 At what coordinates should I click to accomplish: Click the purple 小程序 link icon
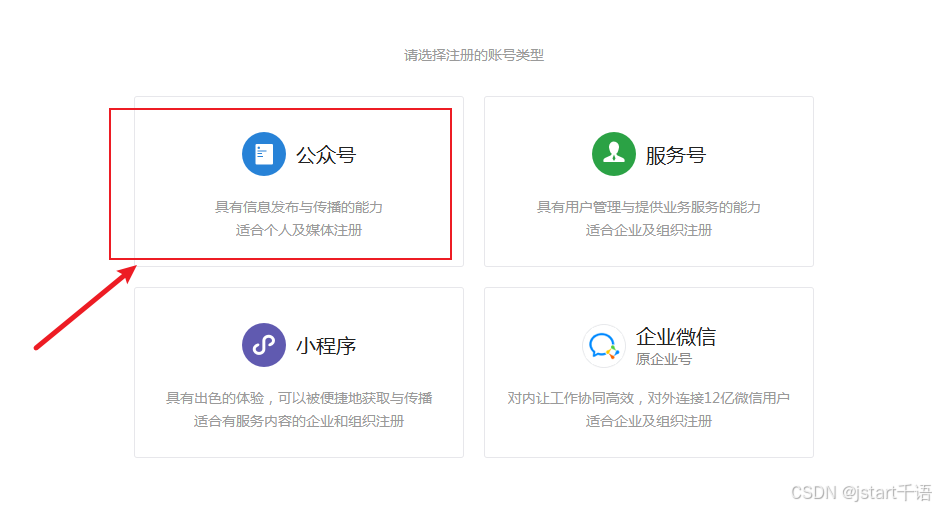pyautogui.click(x=263, y=345)
